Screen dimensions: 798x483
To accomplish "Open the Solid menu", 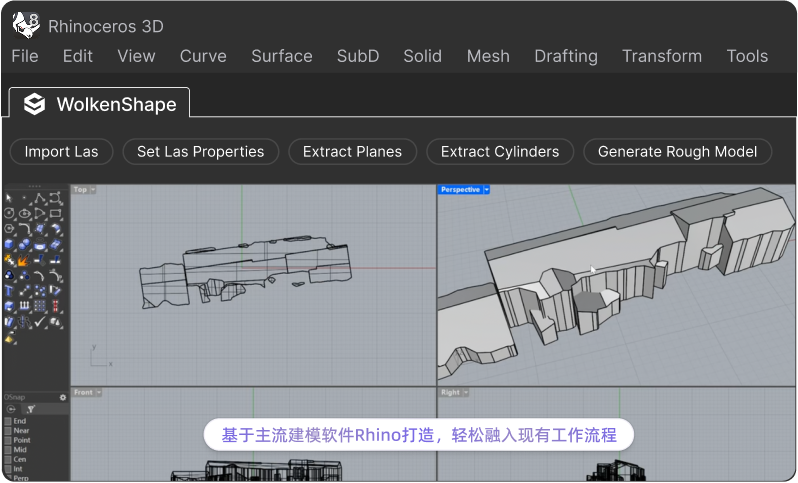I will click(422, 56).
